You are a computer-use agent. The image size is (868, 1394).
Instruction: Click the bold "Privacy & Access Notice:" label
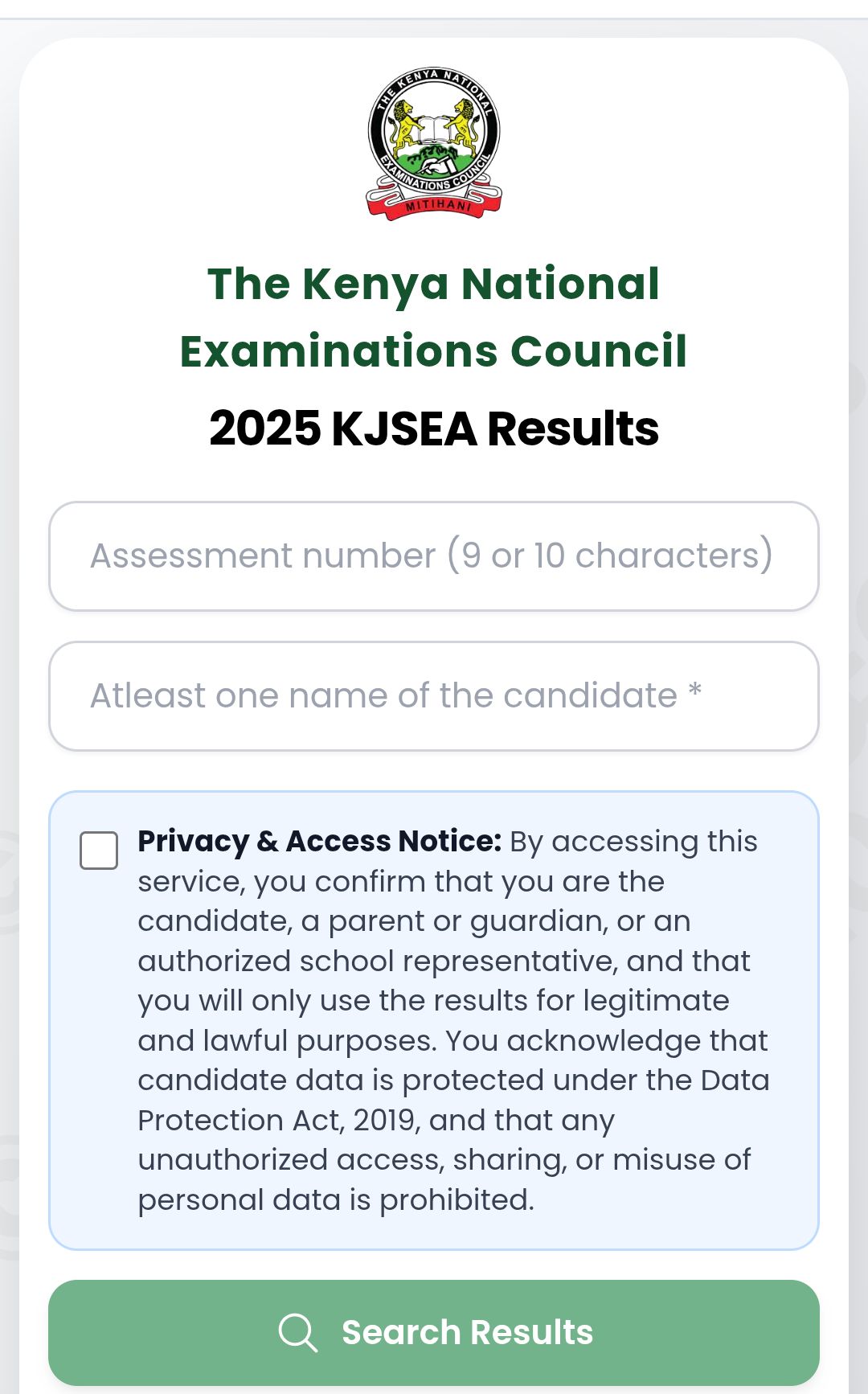[319, 841]
